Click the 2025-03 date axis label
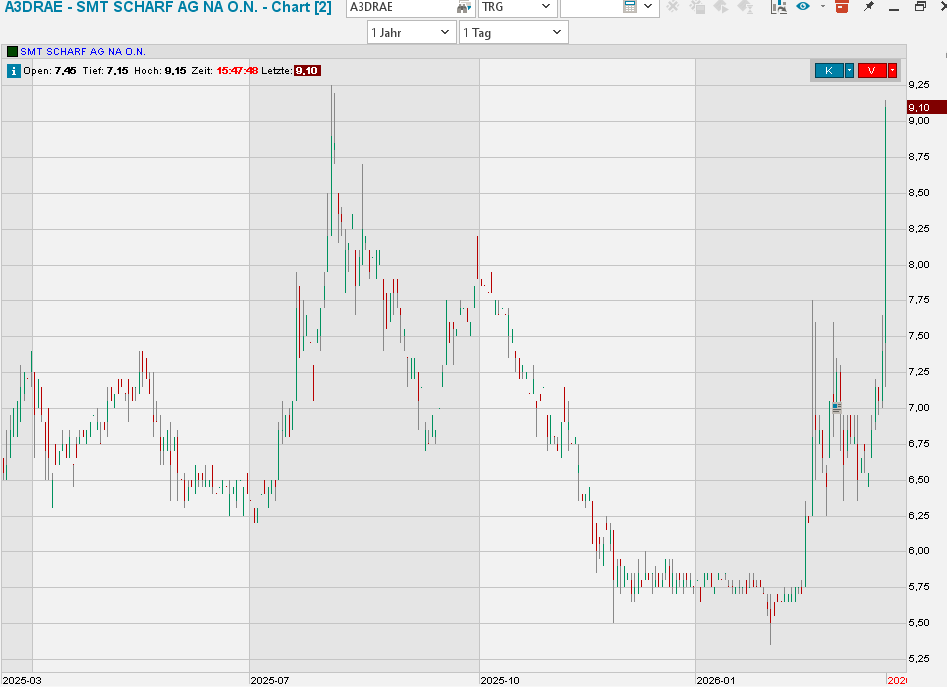The width and height of the screenshot is (947, 687). click(22, 680)
